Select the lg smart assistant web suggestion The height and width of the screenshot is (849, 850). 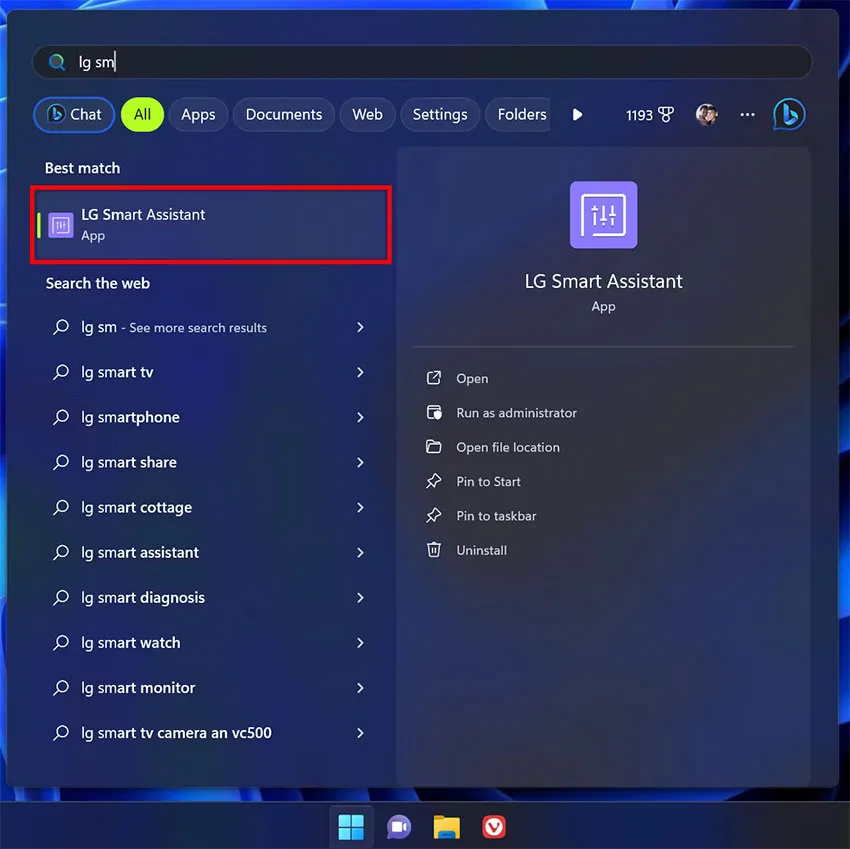coord(211,552)
